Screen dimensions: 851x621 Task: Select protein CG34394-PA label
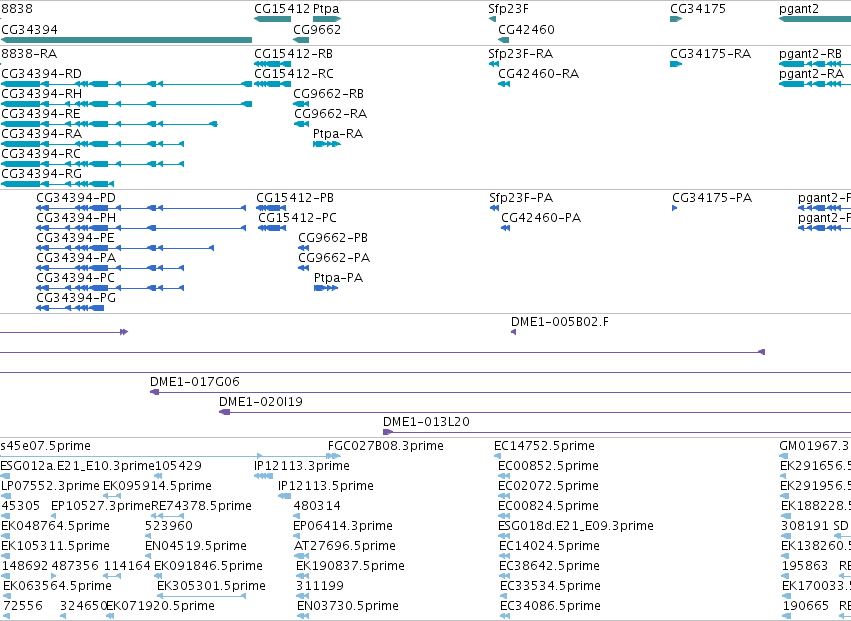[76, 258]
